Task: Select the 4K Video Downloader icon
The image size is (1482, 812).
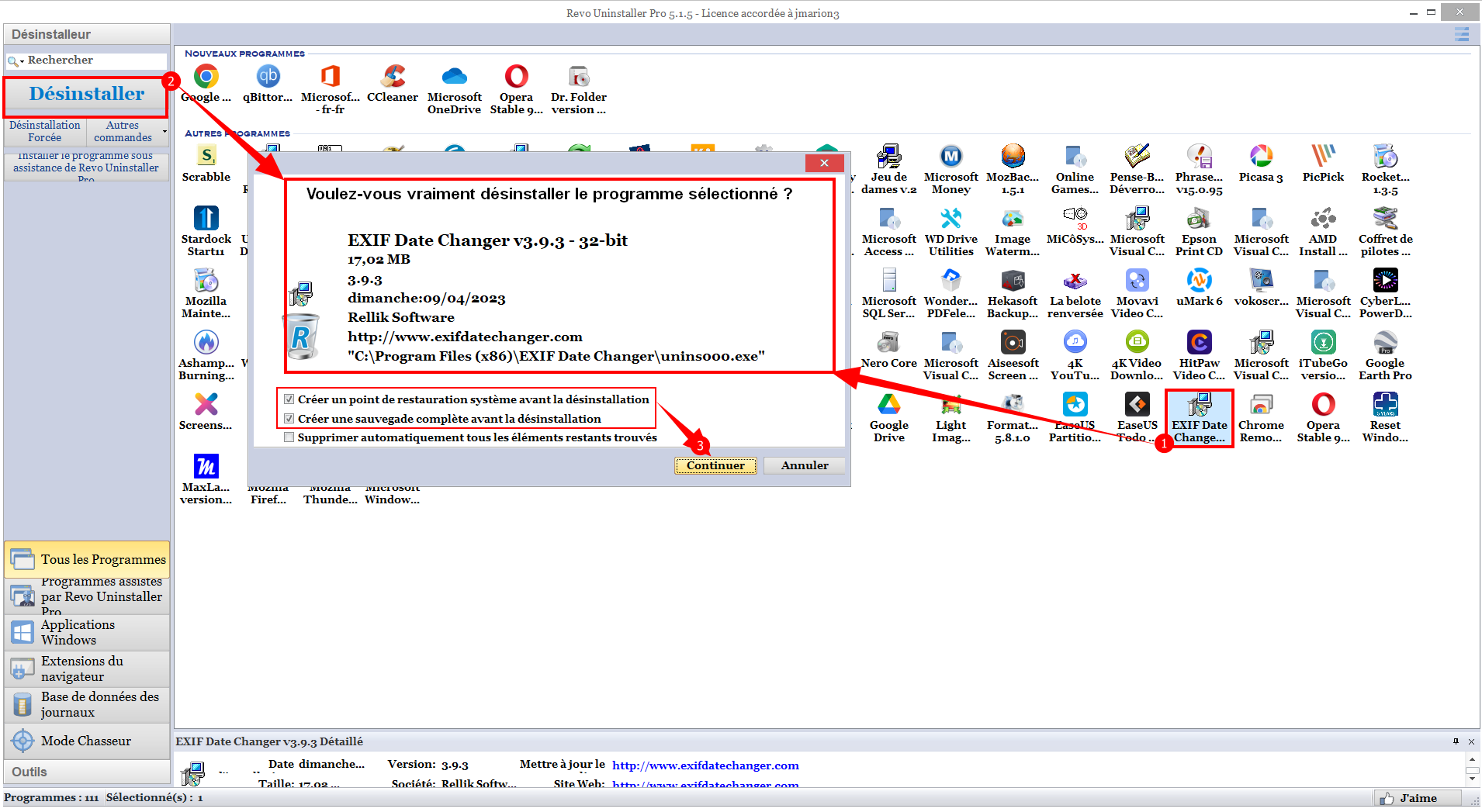Action: (1137, 343)
